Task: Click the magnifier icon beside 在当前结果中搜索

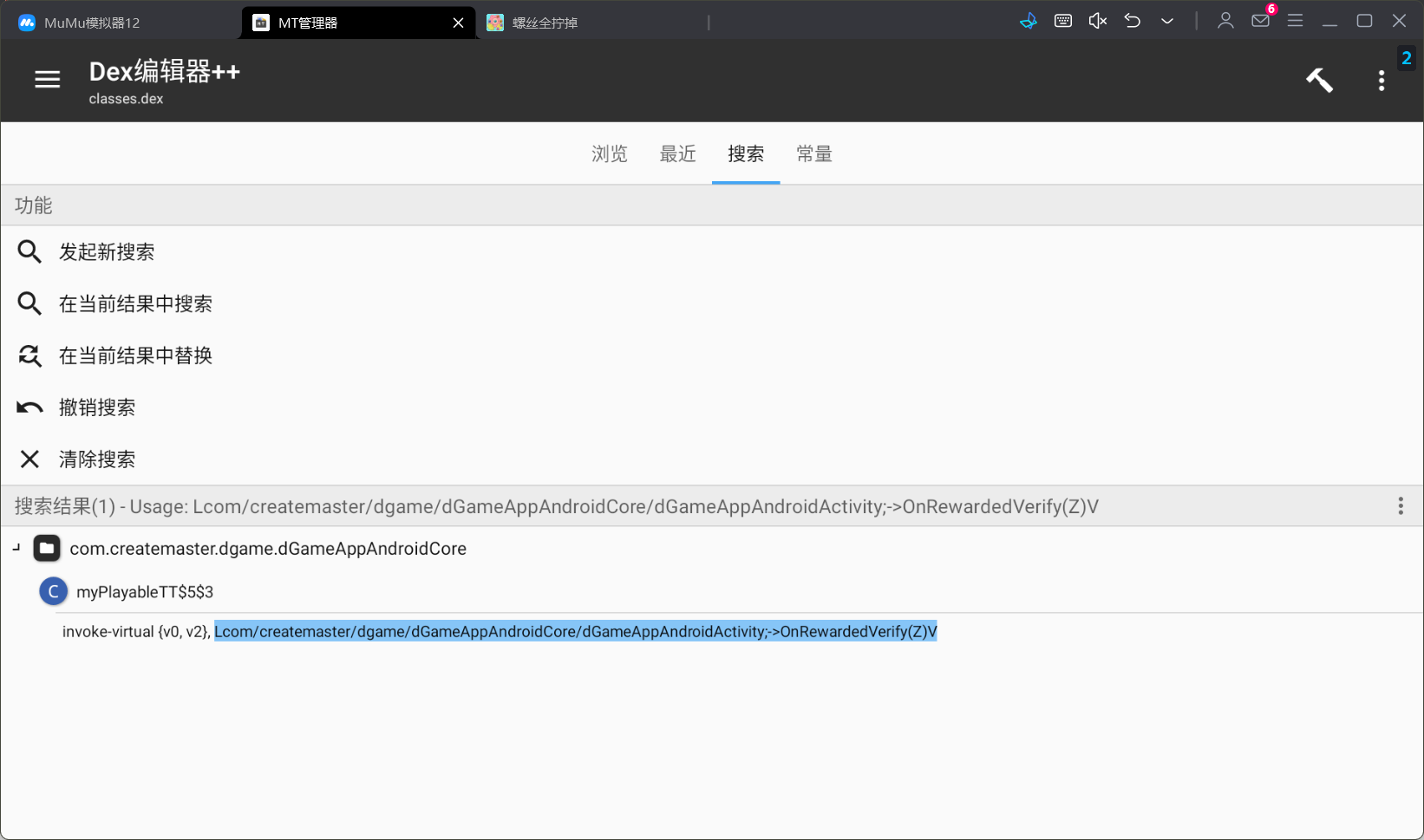Action: 29,303
